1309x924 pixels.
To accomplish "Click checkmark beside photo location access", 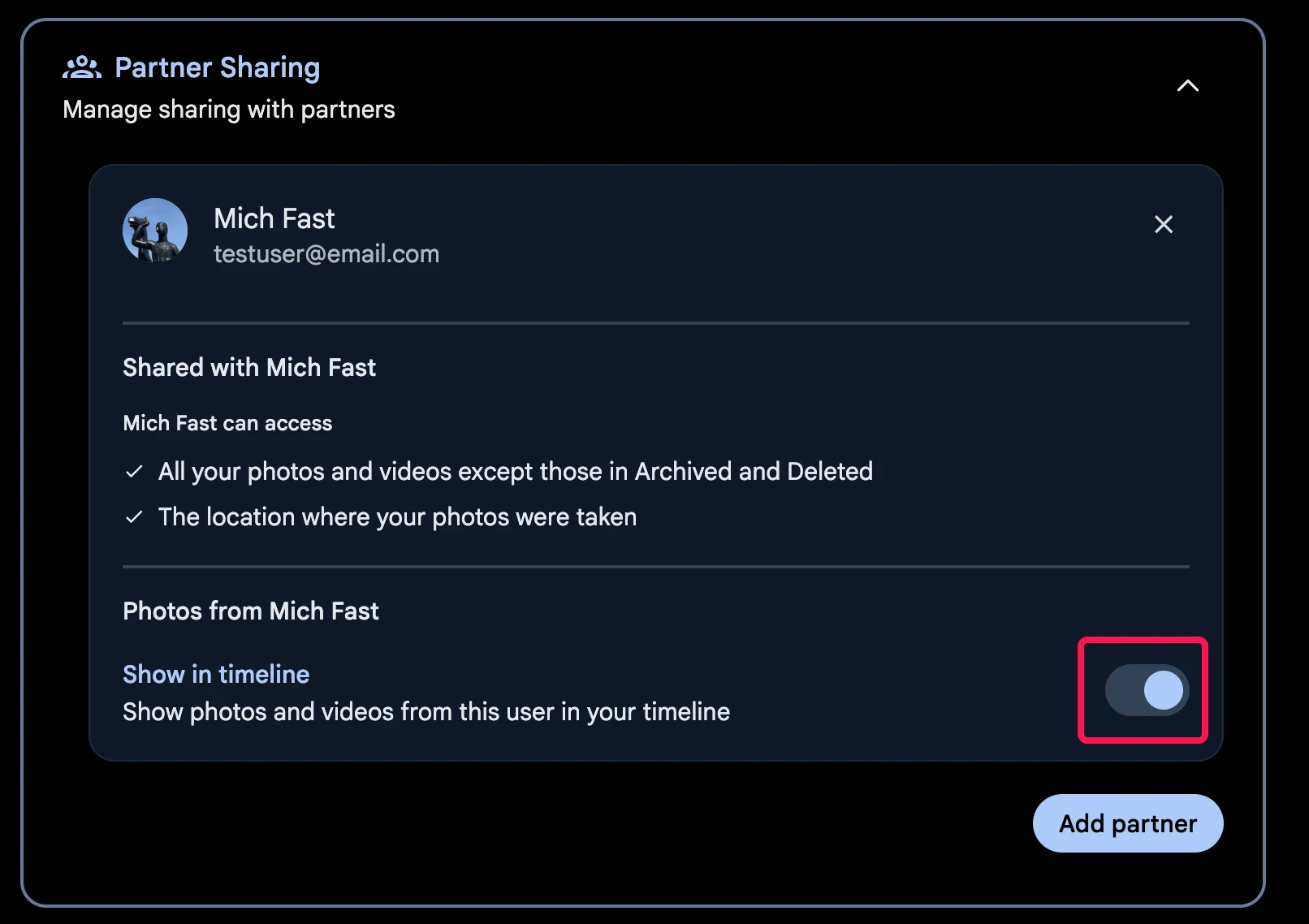I will (x=135, y=517).
